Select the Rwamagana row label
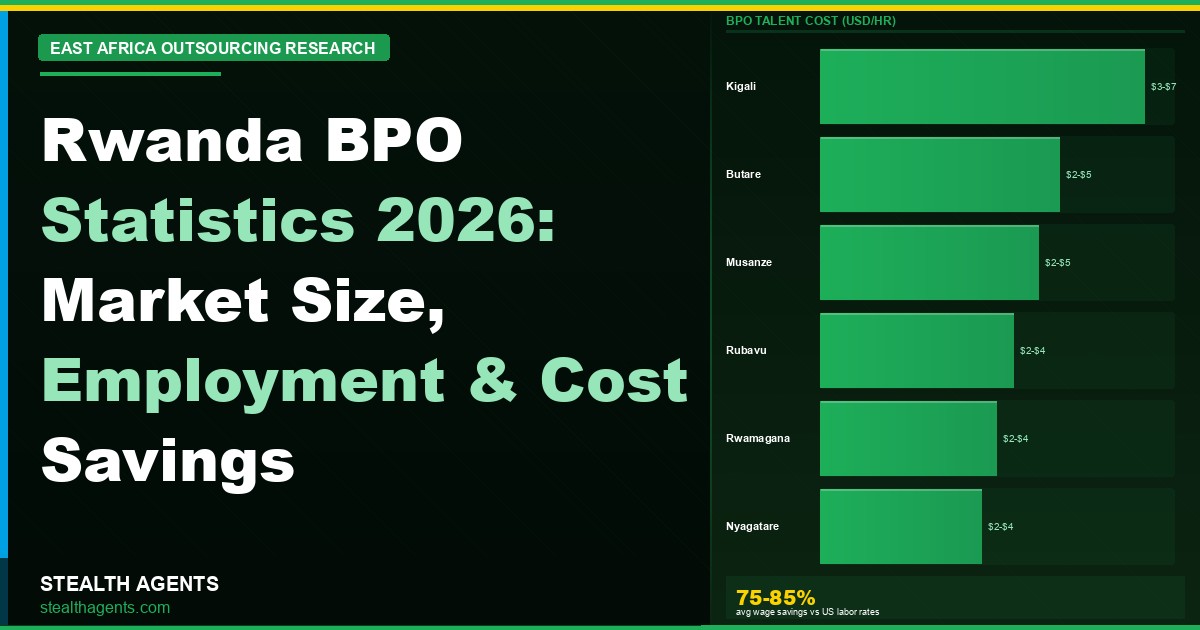Viewport: 1200px width, 630px height. (x=758, y=438)
